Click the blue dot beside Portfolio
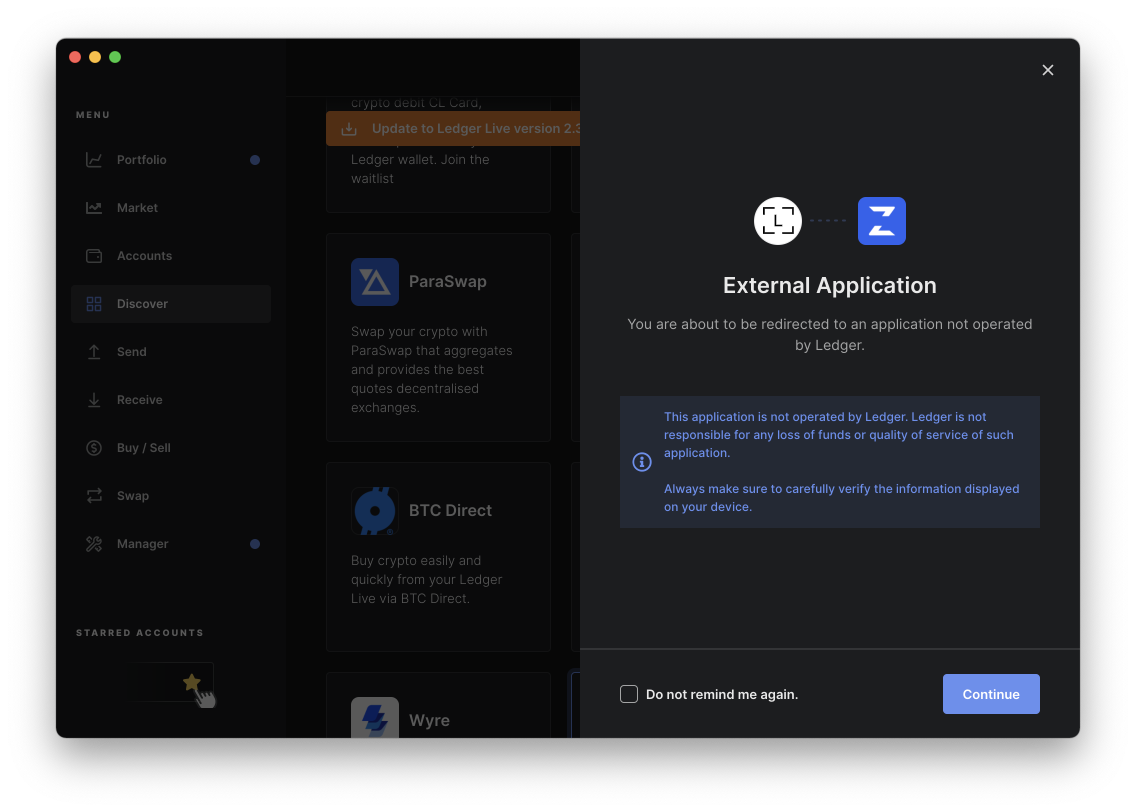This screenshot has height=812, width=1136. tap(255, 159)
